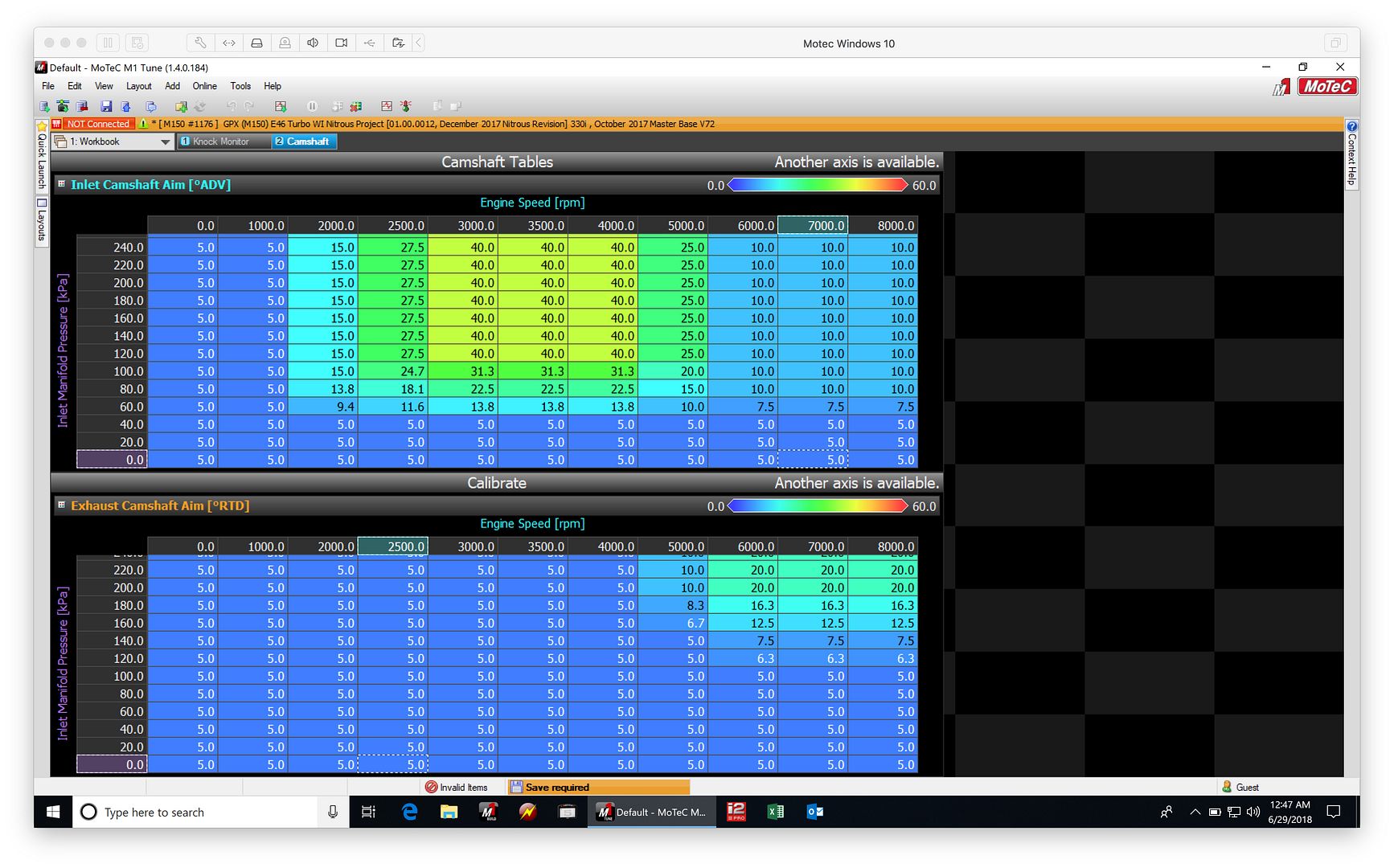Select the Camshaft worksheet tab
1394x868 pixels.
304,141
